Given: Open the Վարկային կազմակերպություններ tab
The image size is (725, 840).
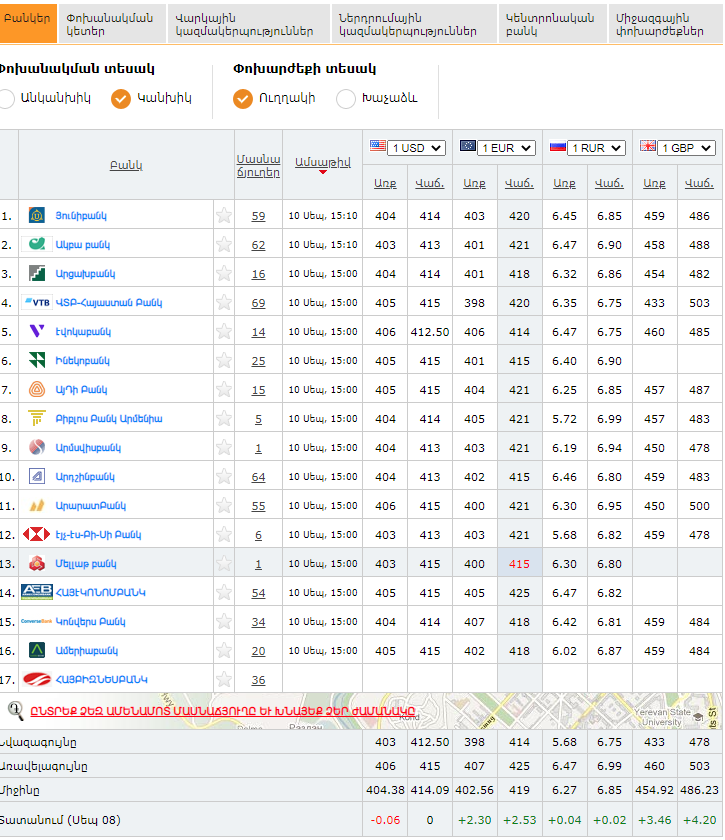Looking at the screenshot, I should pyautogui.click(x=249, y=24).
